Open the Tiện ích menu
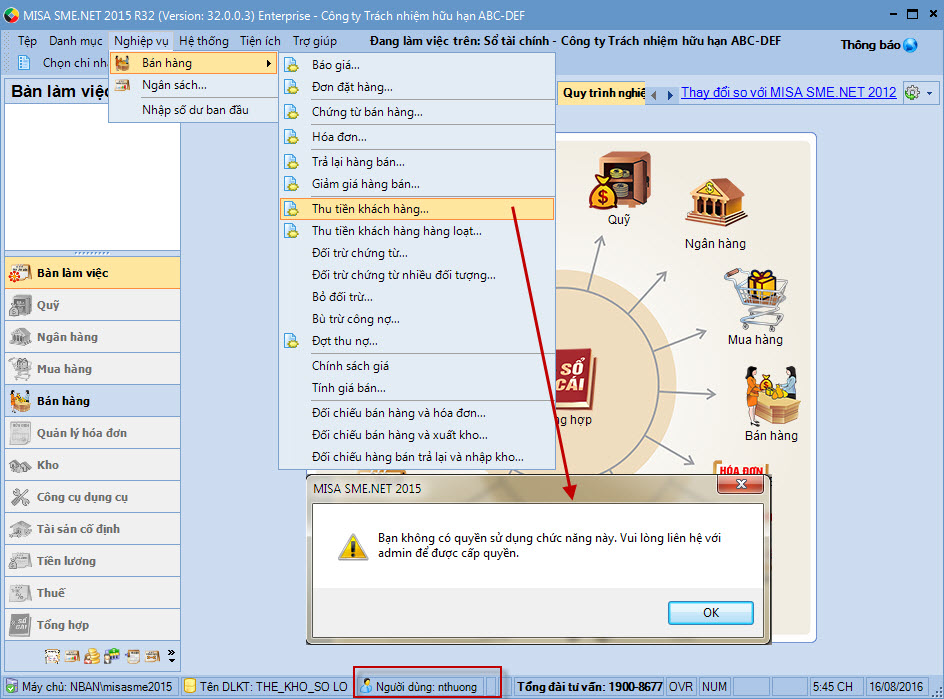The height and width of the screenshot is (699, 944). point(260,41)
